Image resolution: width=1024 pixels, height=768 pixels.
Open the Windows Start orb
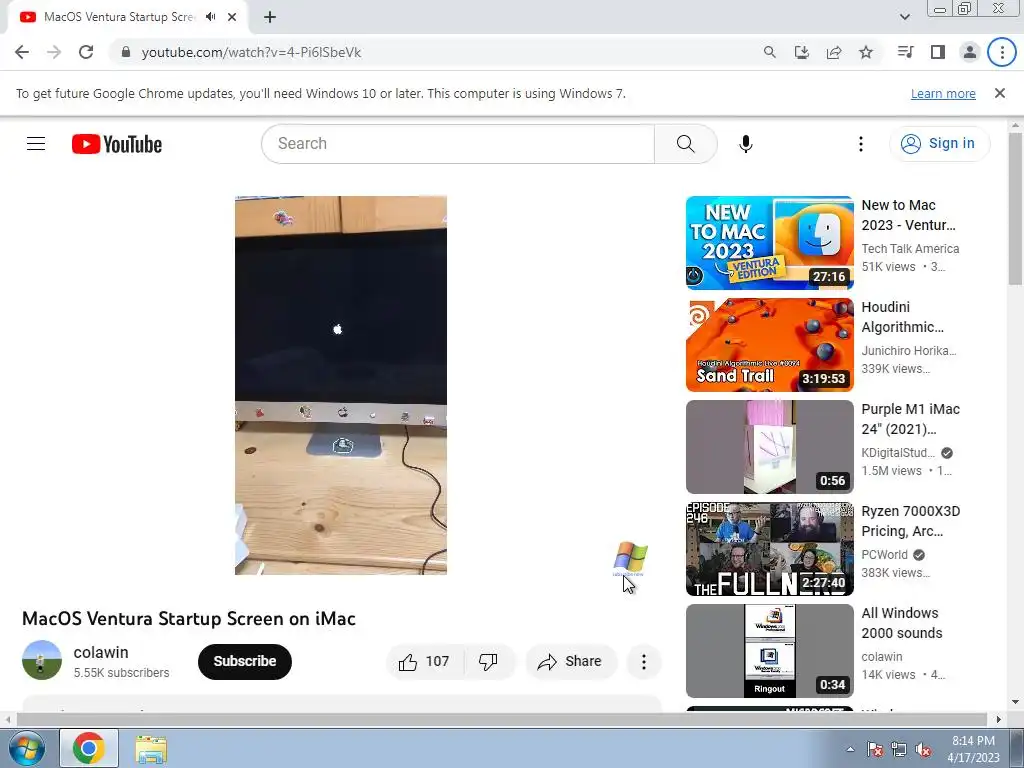tap(25, 748)
